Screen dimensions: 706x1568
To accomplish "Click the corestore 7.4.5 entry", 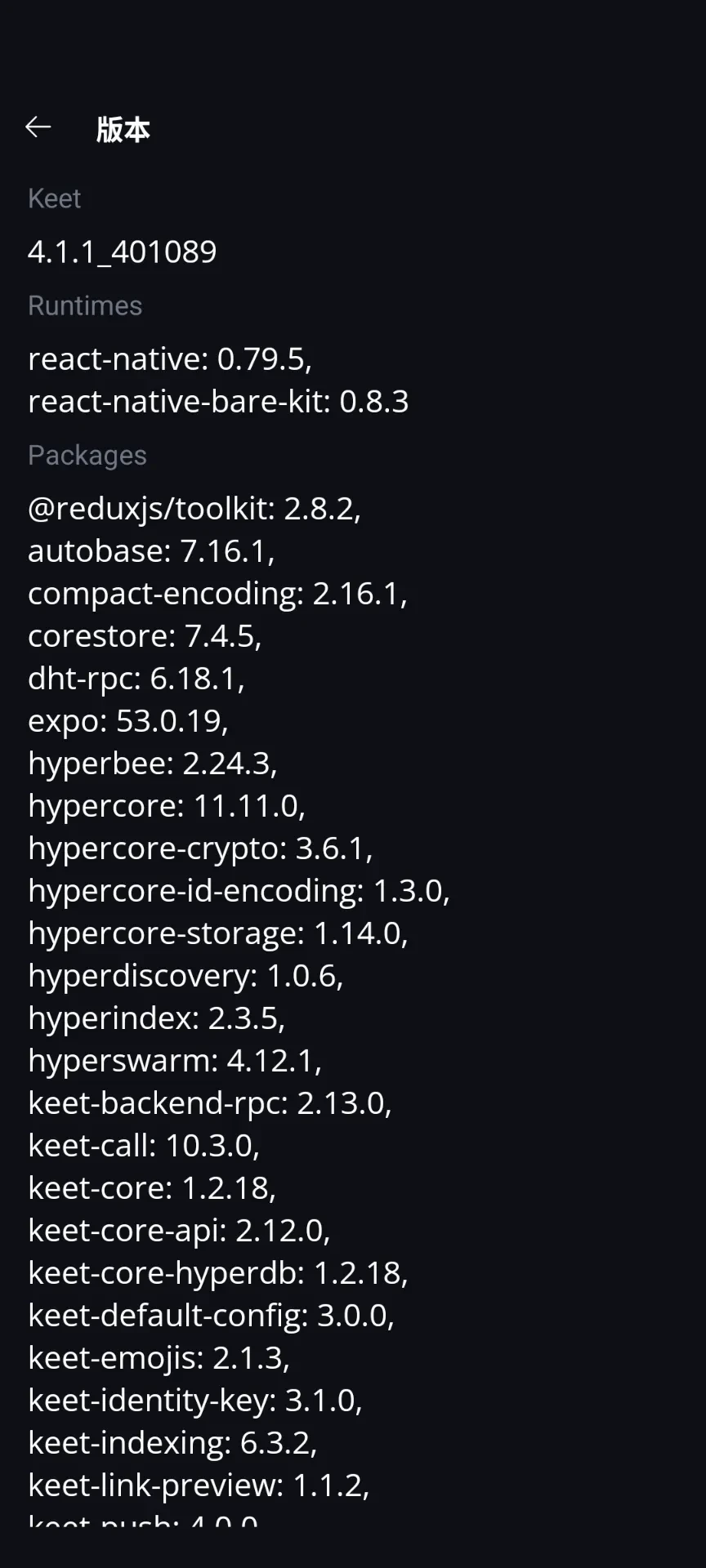I will click(145, 636).
